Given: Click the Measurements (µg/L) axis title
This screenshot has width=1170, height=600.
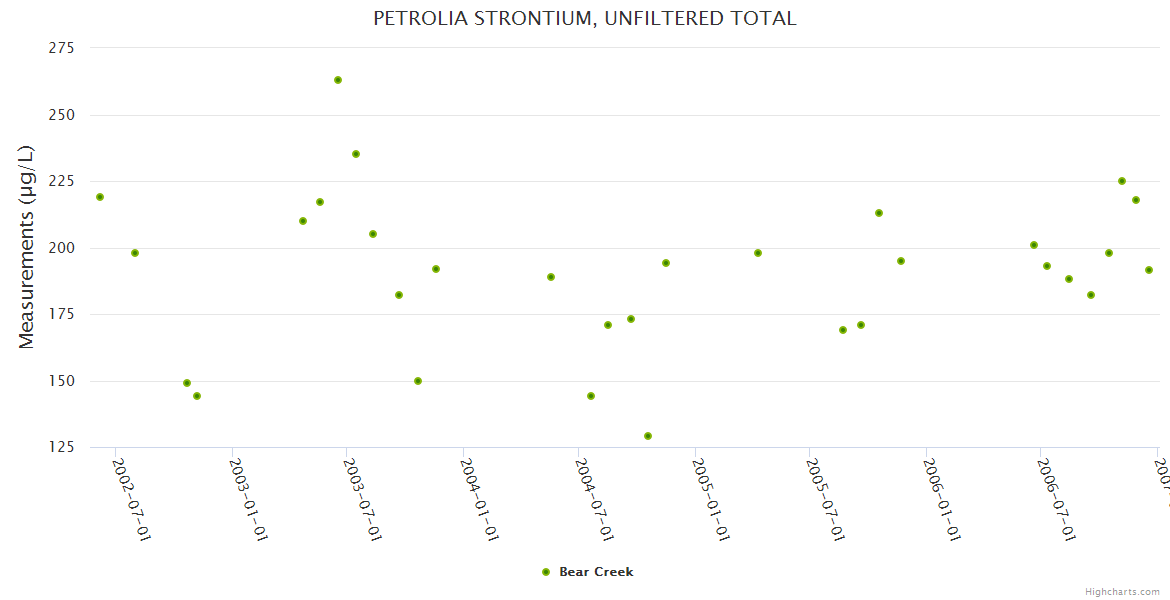Looking at the screenshot, I should [x=27, y=247].
